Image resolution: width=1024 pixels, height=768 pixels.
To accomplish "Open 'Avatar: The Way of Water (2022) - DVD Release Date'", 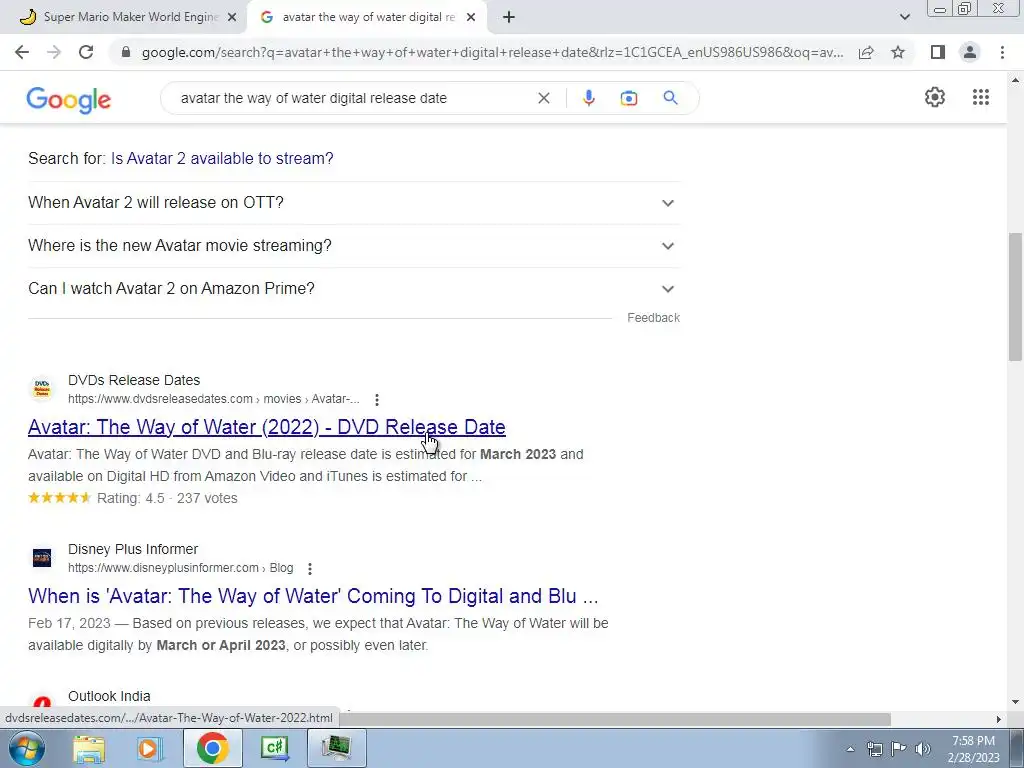I will pos(266,427).
